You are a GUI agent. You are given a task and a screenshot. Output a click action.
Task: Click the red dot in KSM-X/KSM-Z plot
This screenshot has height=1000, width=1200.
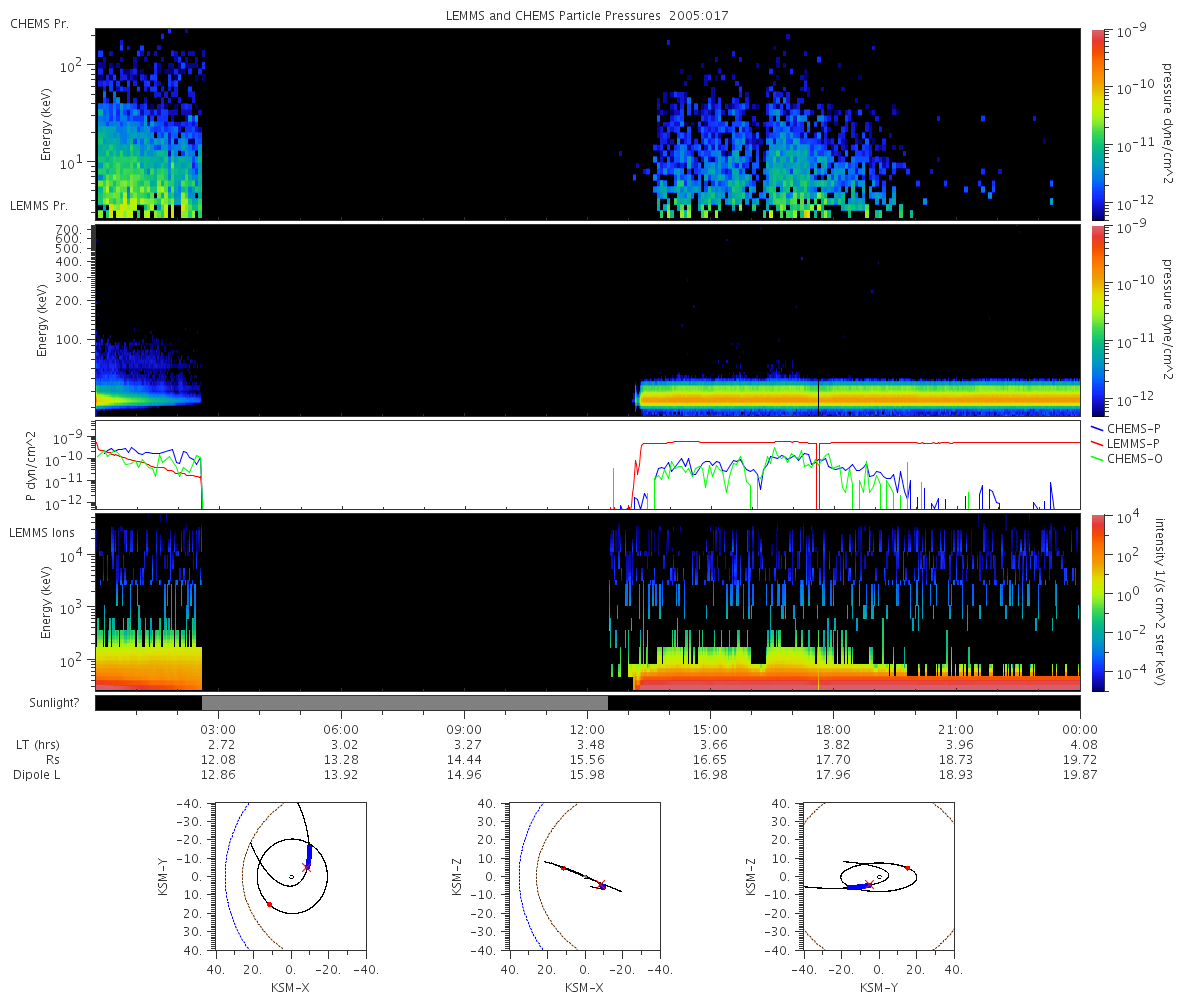click(563, 868)
